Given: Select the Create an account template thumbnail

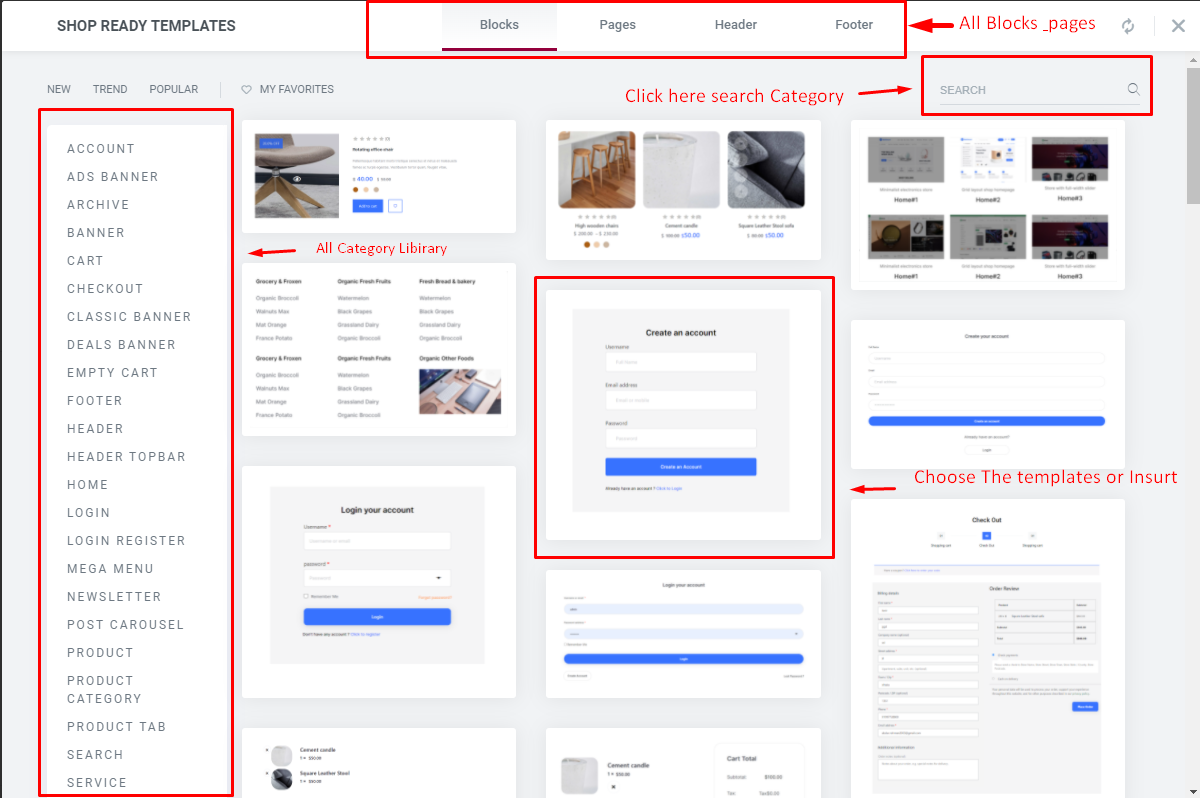Looking at the screenshot, I should 681,415.
